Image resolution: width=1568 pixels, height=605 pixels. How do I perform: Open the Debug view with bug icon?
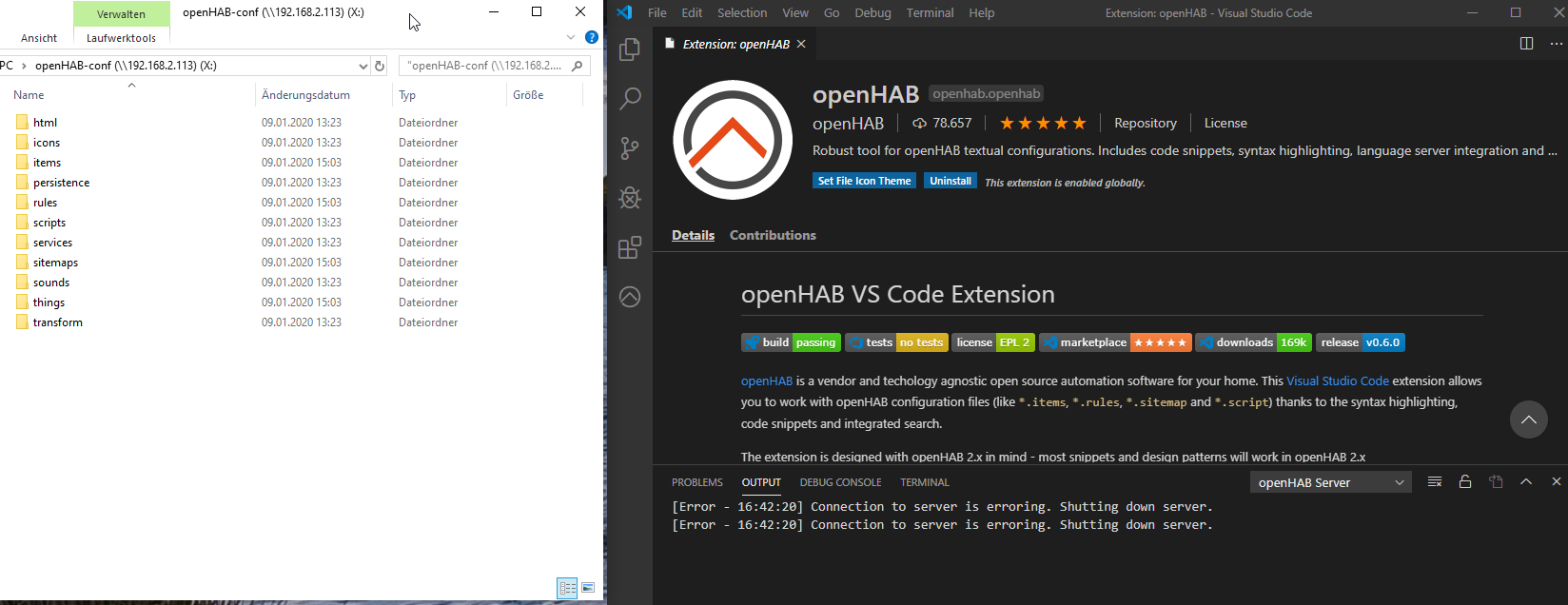pos(630,198)
